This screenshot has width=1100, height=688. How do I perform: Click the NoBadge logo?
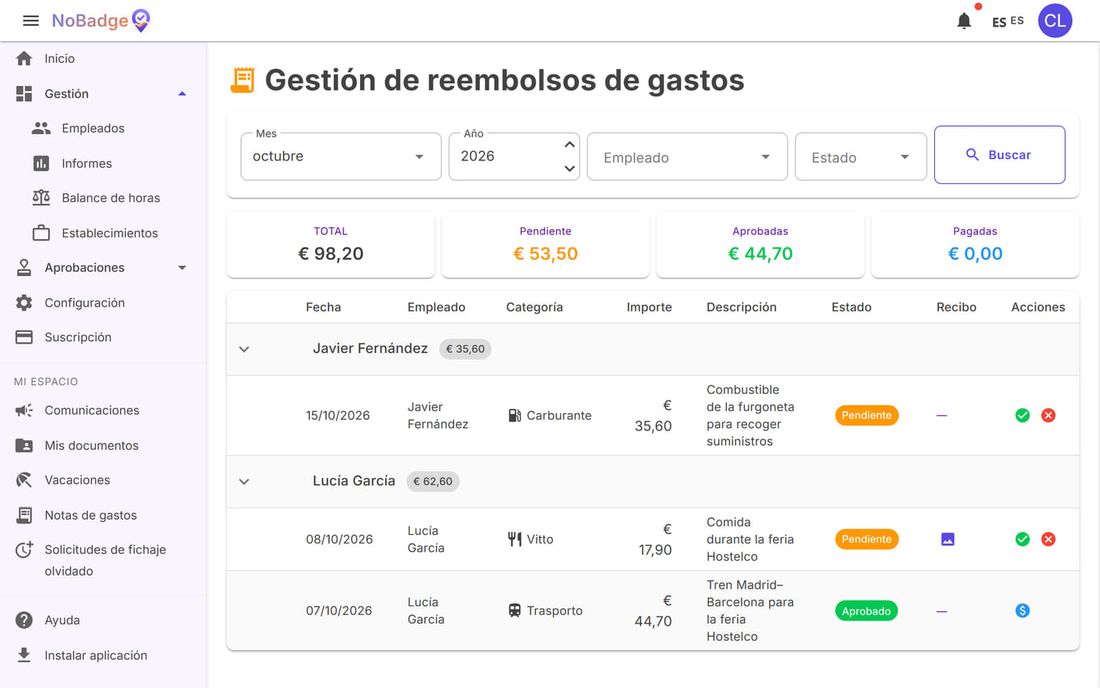(101, 21)
